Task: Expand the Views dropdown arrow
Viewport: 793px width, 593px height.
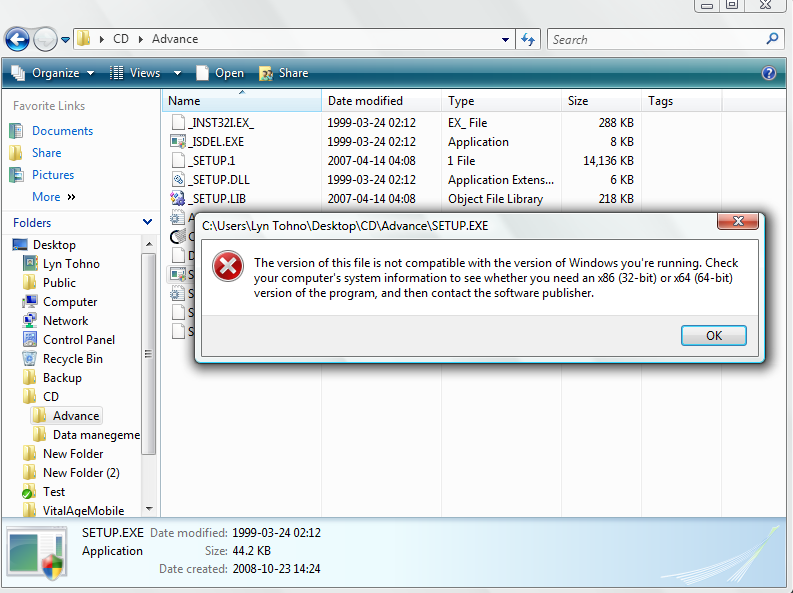Action: [177, 73]
